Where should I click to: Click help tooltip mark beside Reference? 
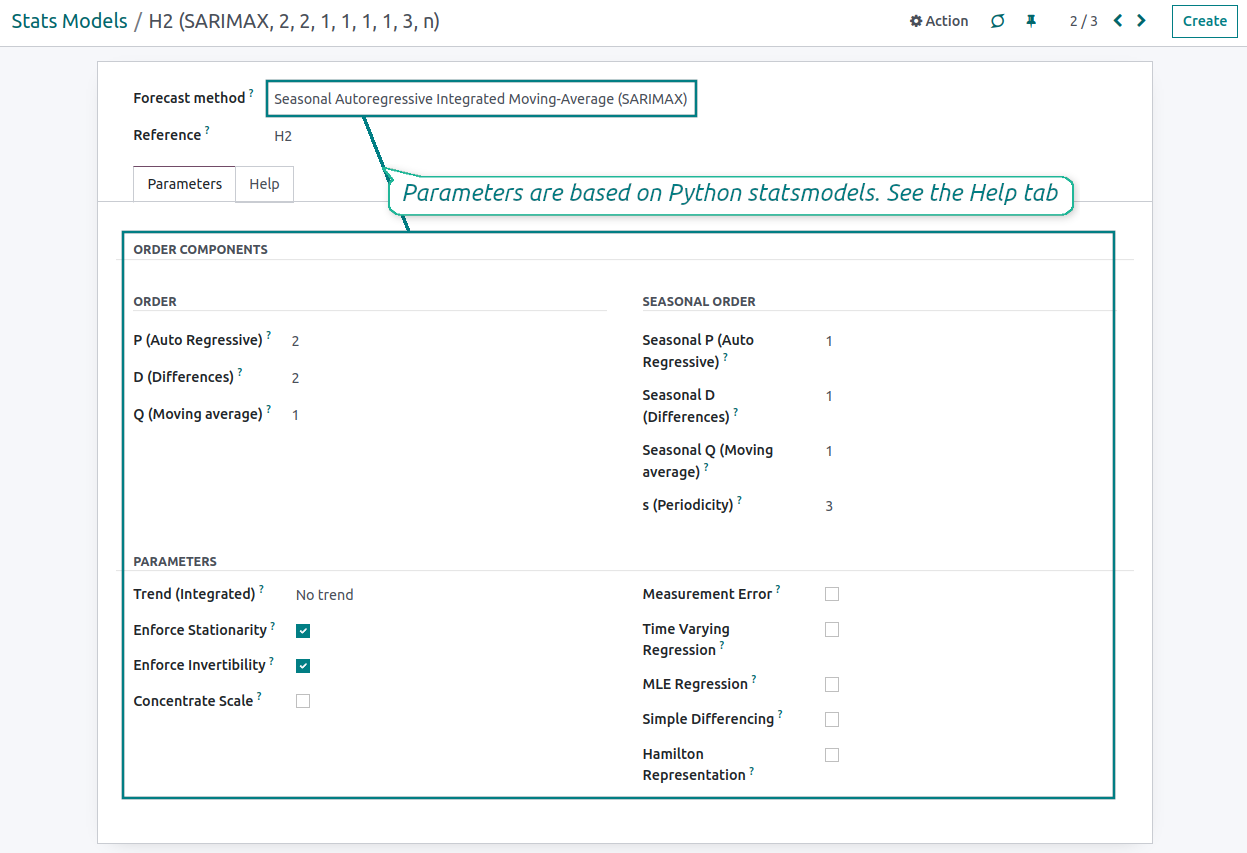point(207,130)
